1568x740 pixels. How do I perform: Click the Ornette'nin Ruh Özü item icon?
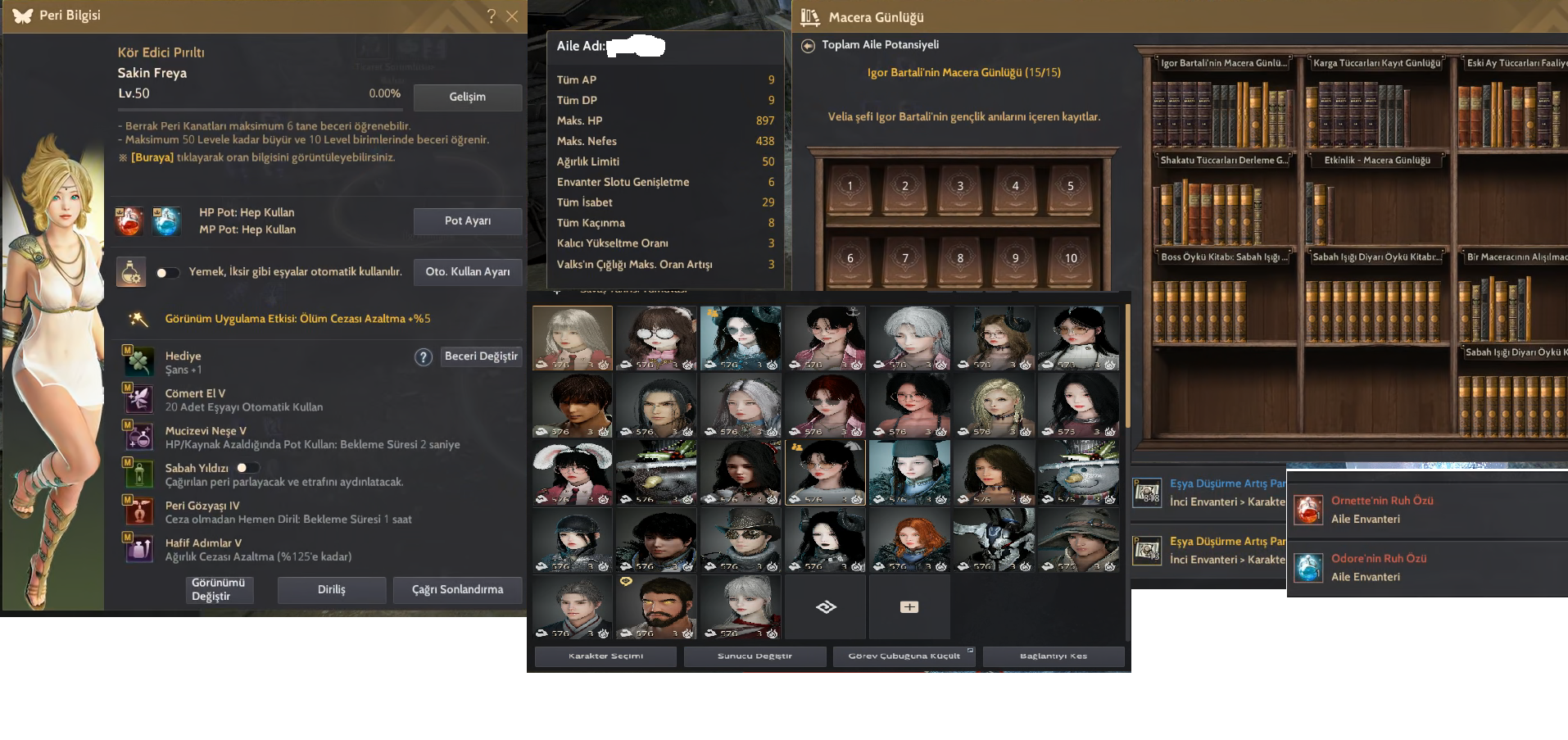pos(1309,510)
